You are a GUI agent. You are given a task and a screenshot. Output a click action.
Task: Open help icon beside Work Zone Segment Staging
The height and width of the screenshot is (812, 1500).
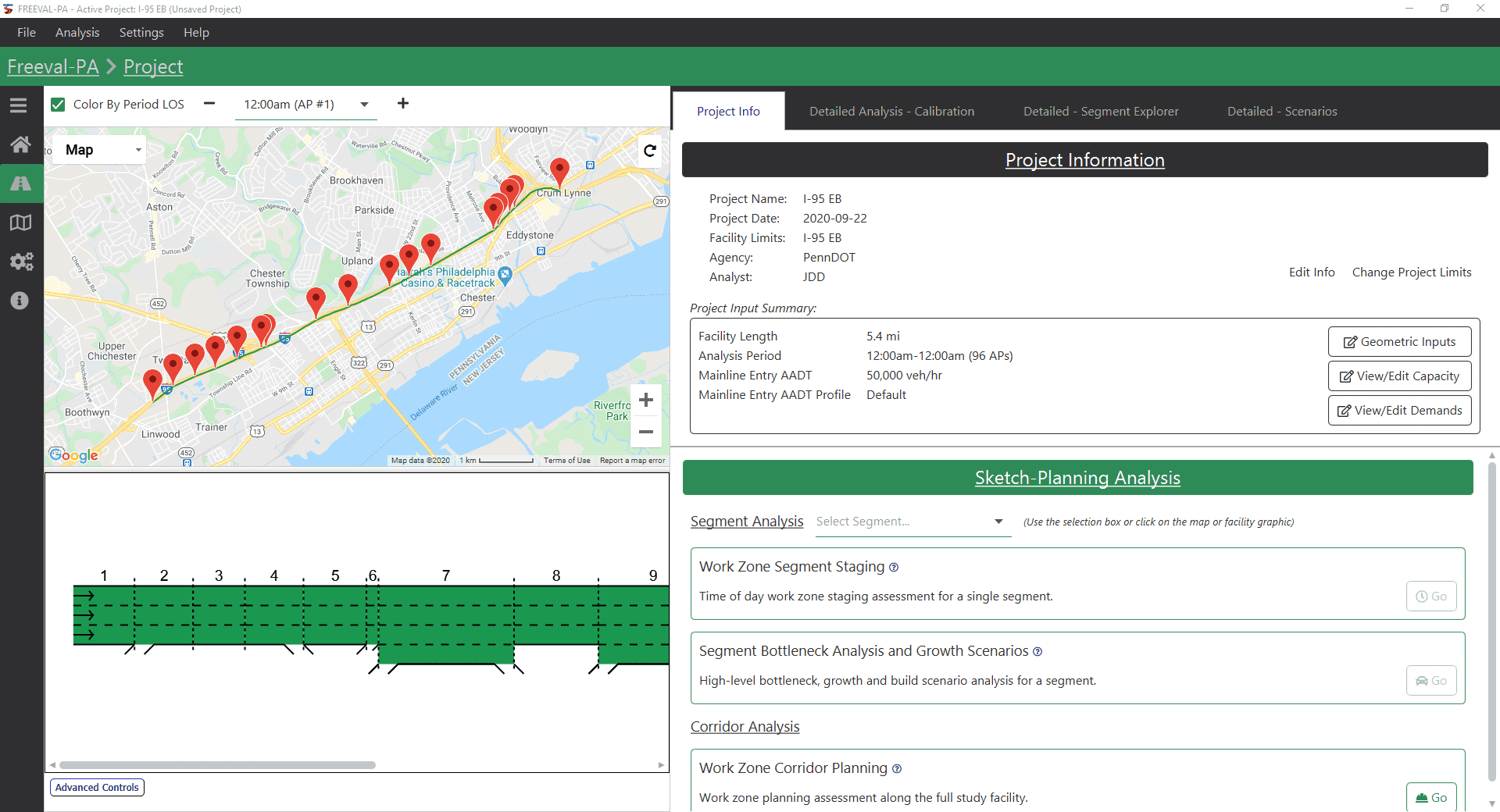(894, 568)
